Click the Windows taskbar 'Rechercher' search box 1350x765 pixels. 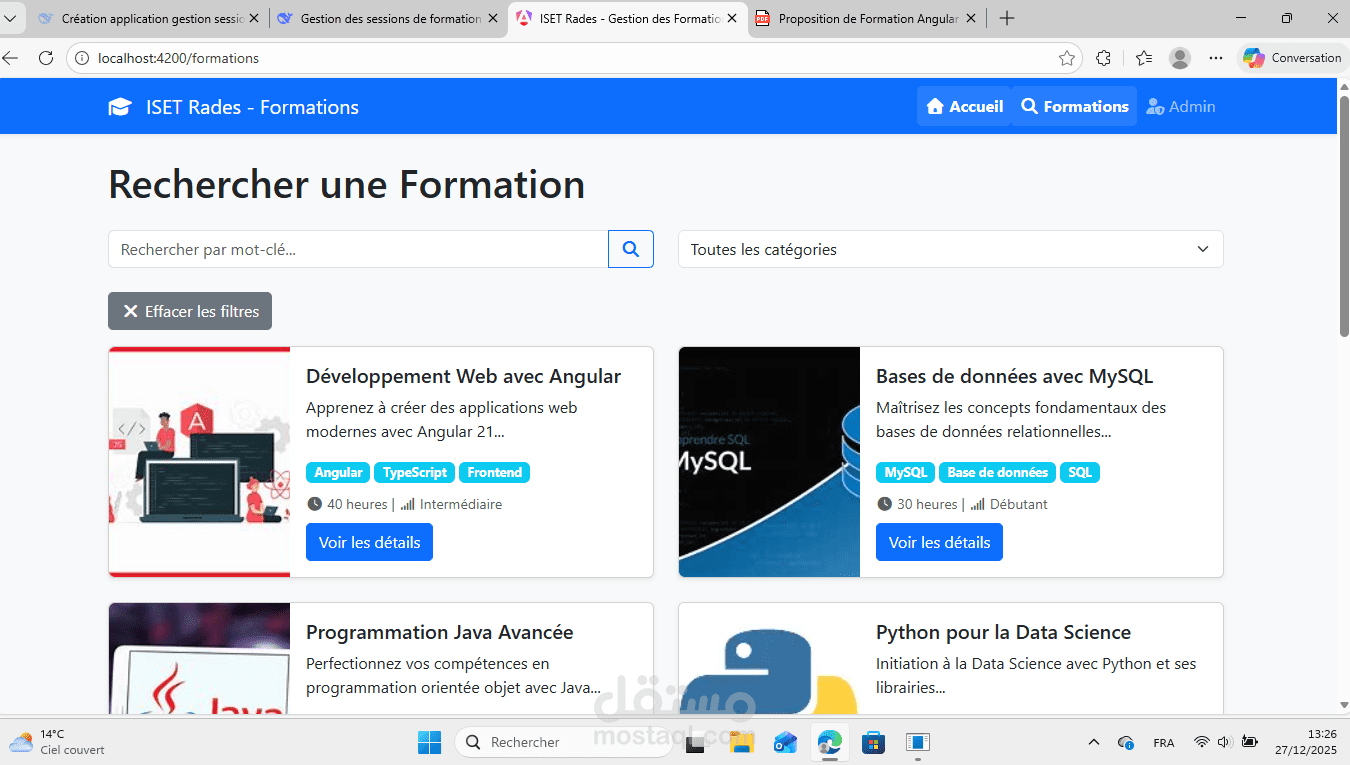[563, 742]
